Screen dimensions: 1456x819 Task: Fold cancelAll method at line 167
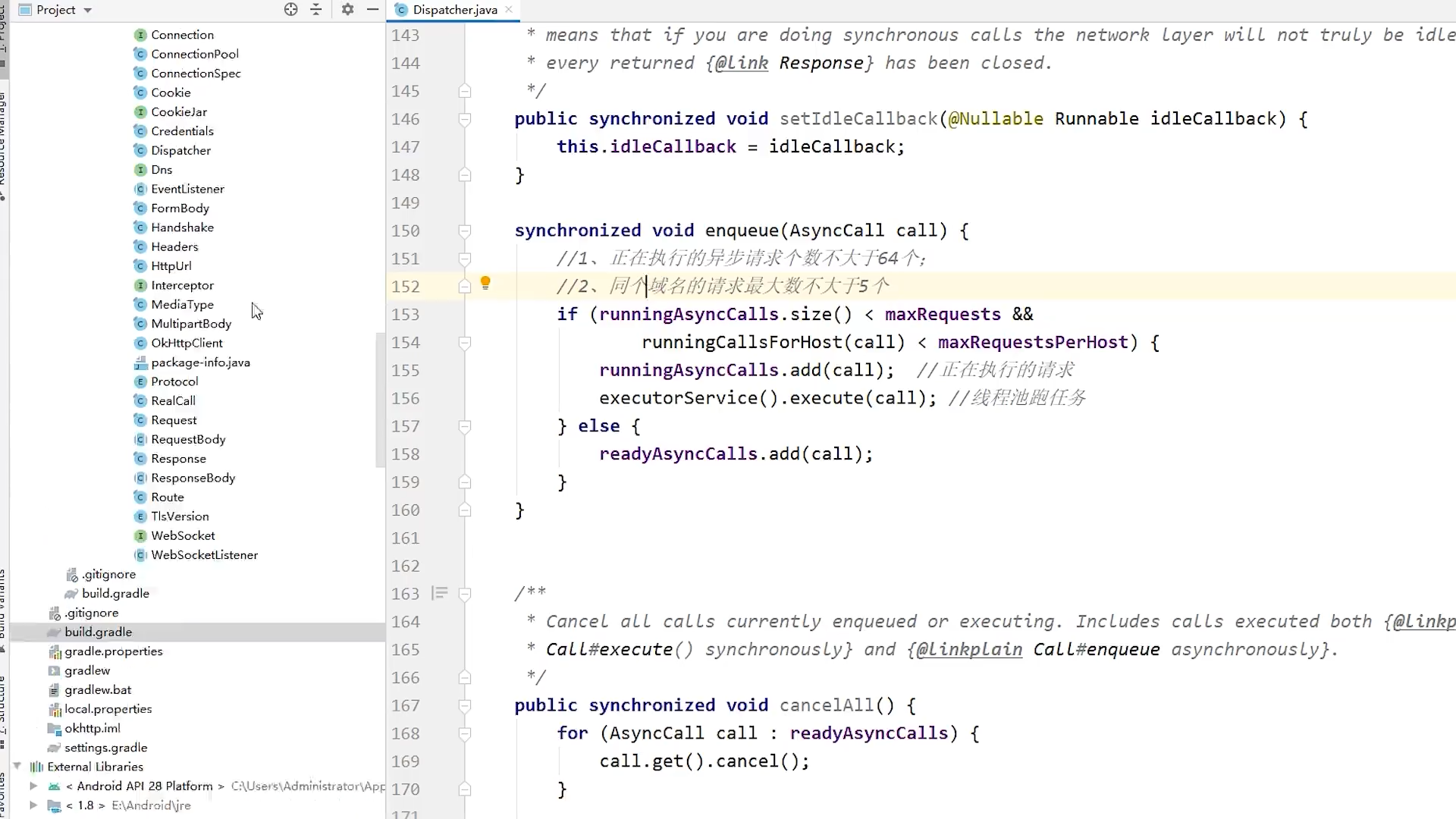click(x=465, y=705)
